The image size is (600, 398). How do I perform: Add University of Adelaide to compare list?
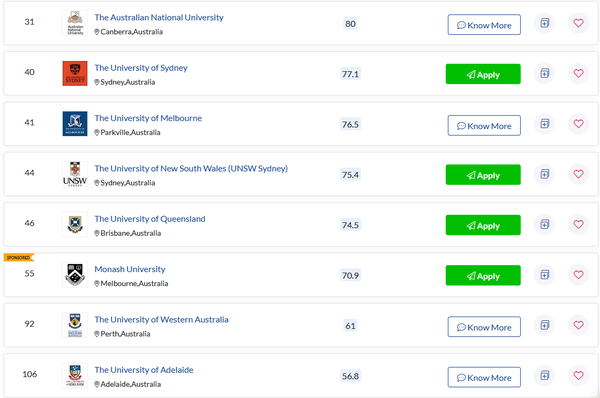(545, 375)
